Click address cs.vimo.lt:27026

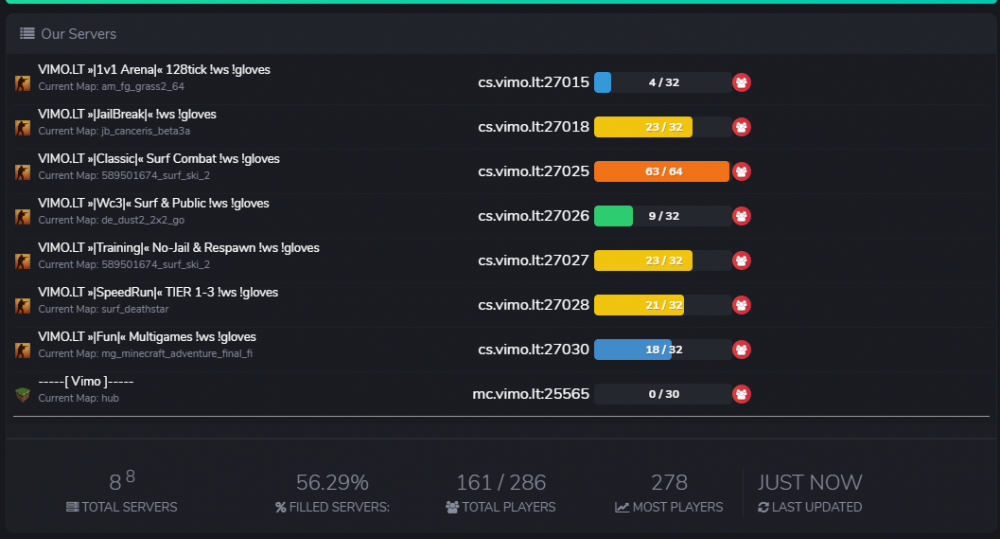[x=534, y=216]
